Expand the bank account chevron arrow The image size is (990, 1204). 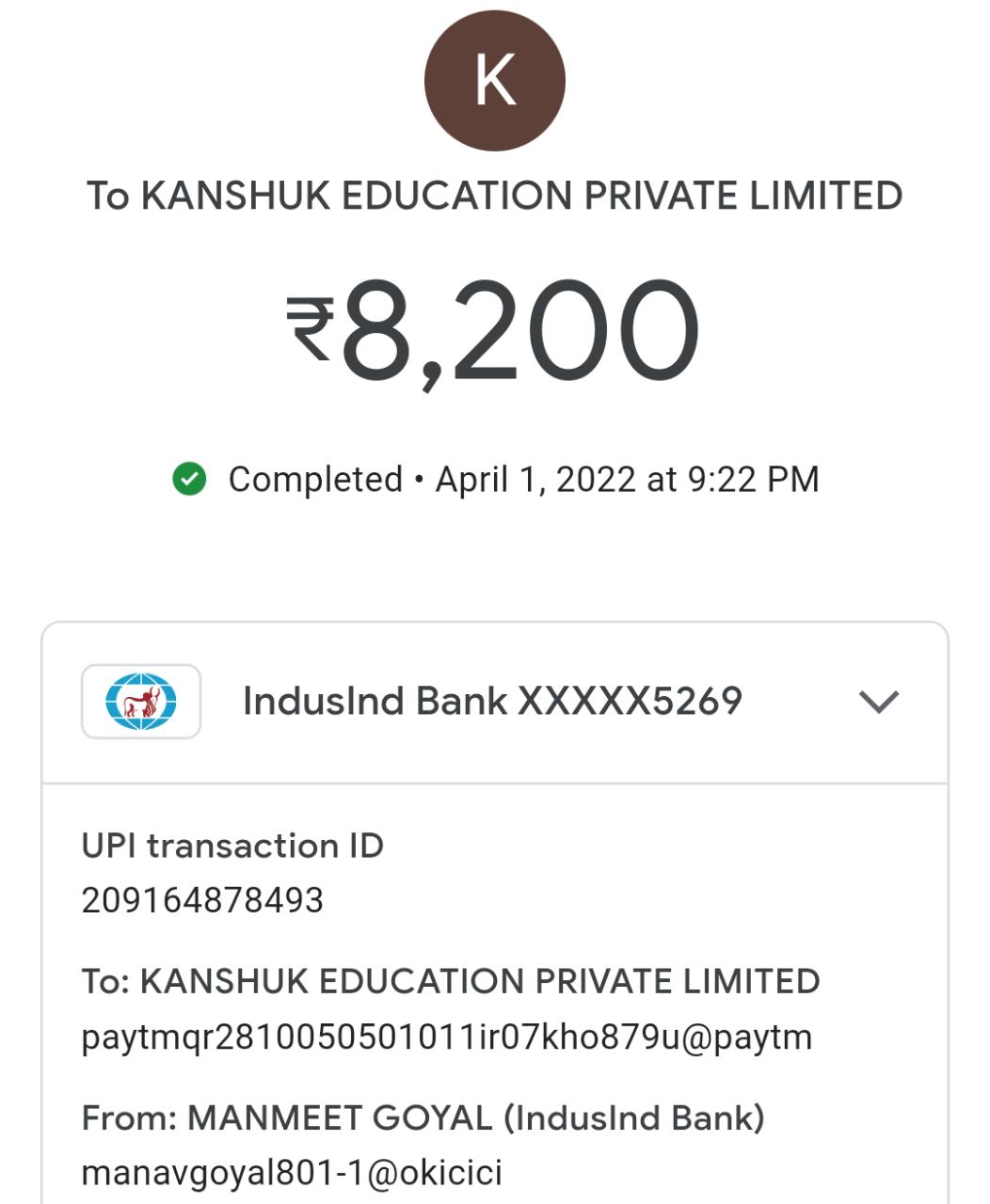pos(879,702)
